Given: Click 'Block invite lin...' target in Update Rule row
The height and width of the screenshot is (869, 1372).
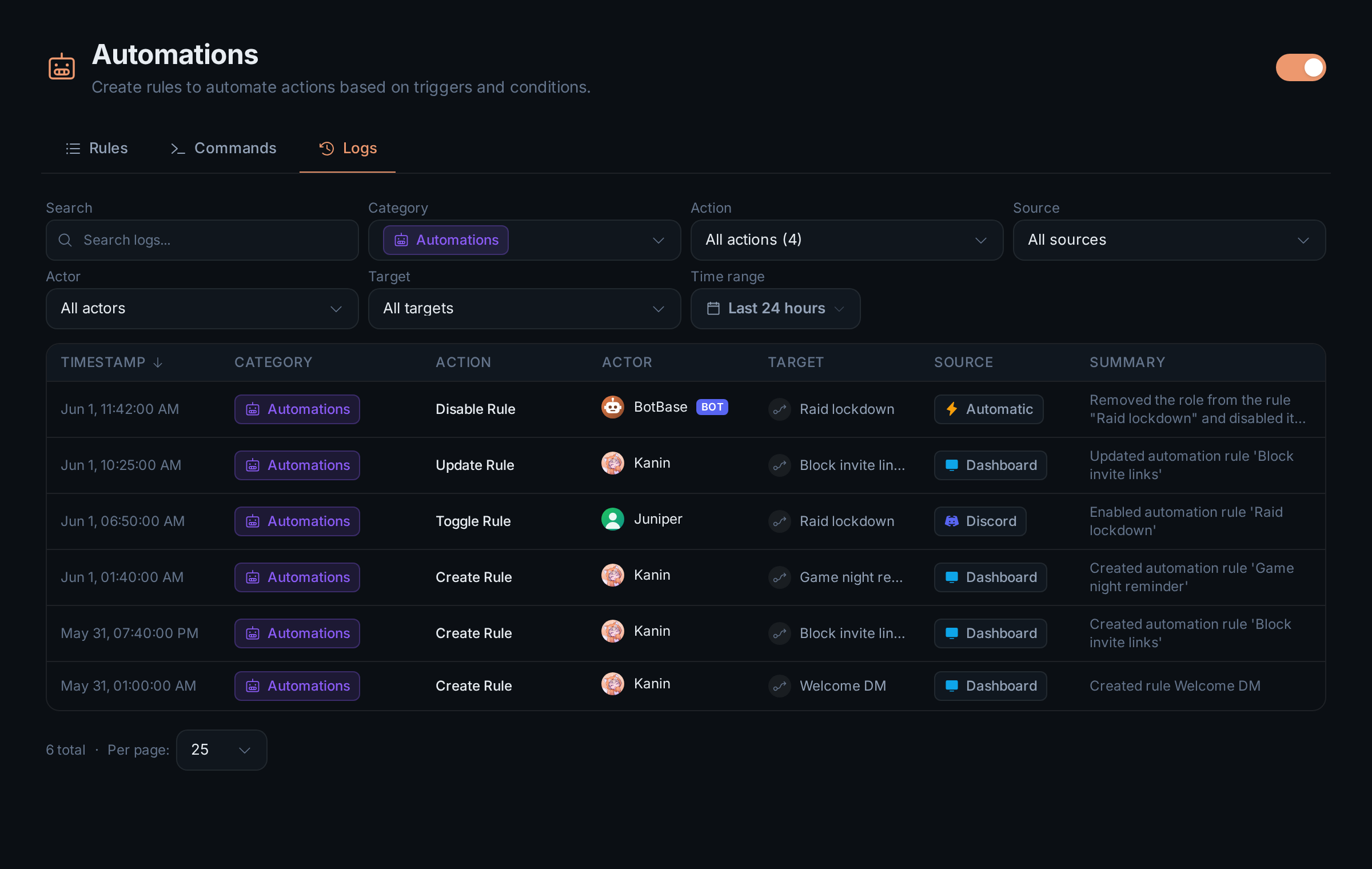Looking at the screenshot, I should (x=852, y=465).
